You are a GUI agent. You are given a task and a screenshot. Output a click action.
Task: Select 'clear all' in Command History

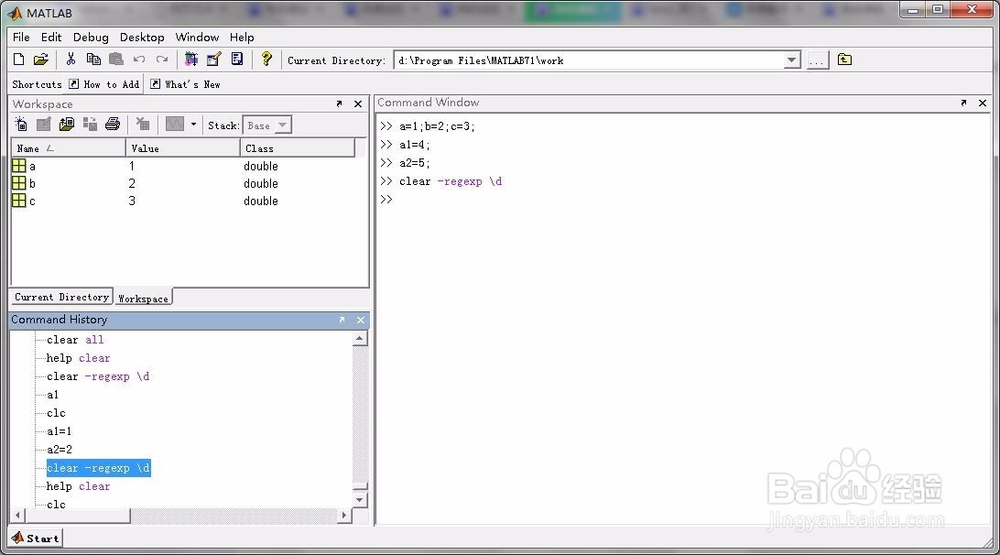coord(75,339)
